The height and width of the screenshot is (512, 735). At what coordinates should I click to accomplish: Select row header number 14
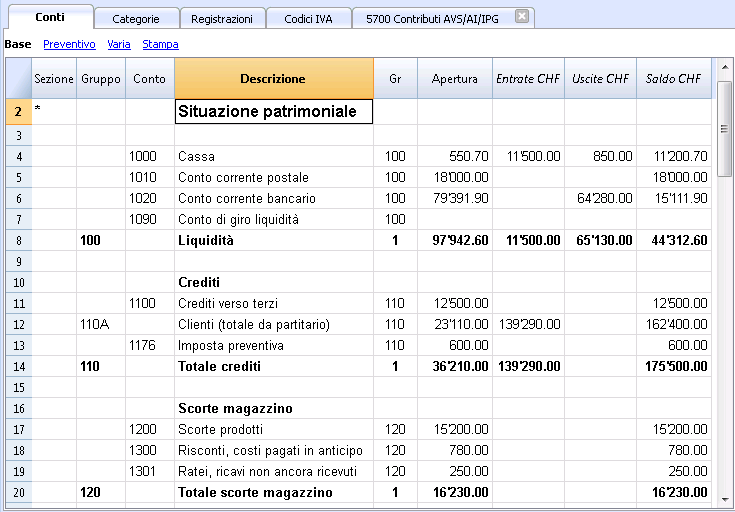pyautogui.click(x=19, y=366)
